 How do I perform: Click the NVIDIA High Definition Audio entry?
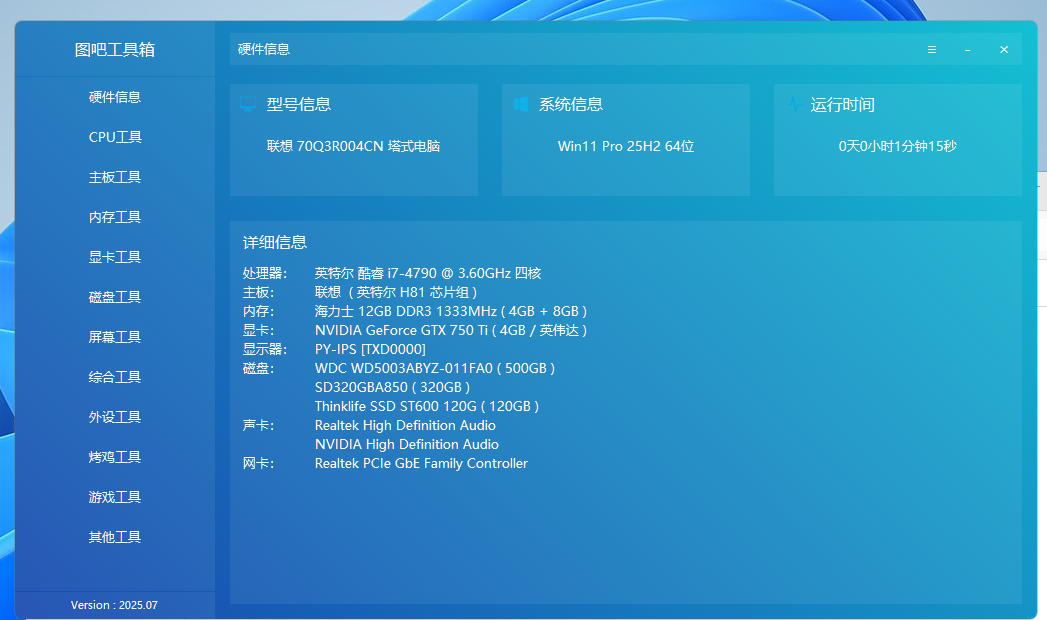pos(407,444)
